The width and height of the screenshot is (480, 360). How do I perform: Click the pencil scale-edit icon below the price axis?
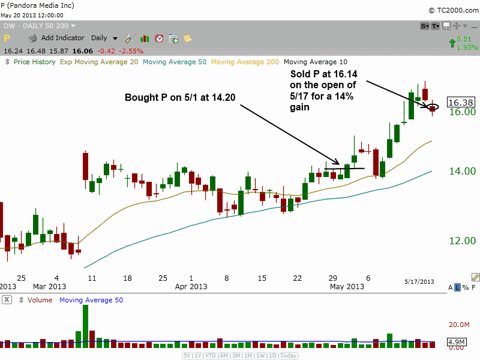(x=475, y=277)
